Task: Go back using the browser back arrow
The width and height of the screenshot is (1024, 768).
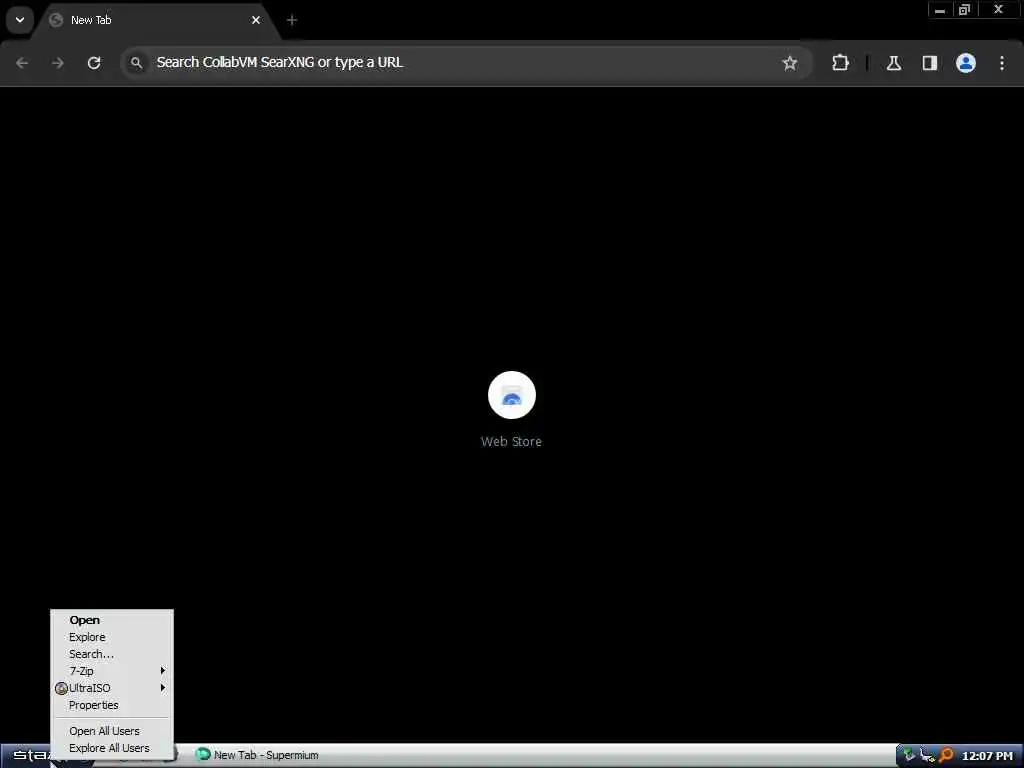Action: [22, 63]
